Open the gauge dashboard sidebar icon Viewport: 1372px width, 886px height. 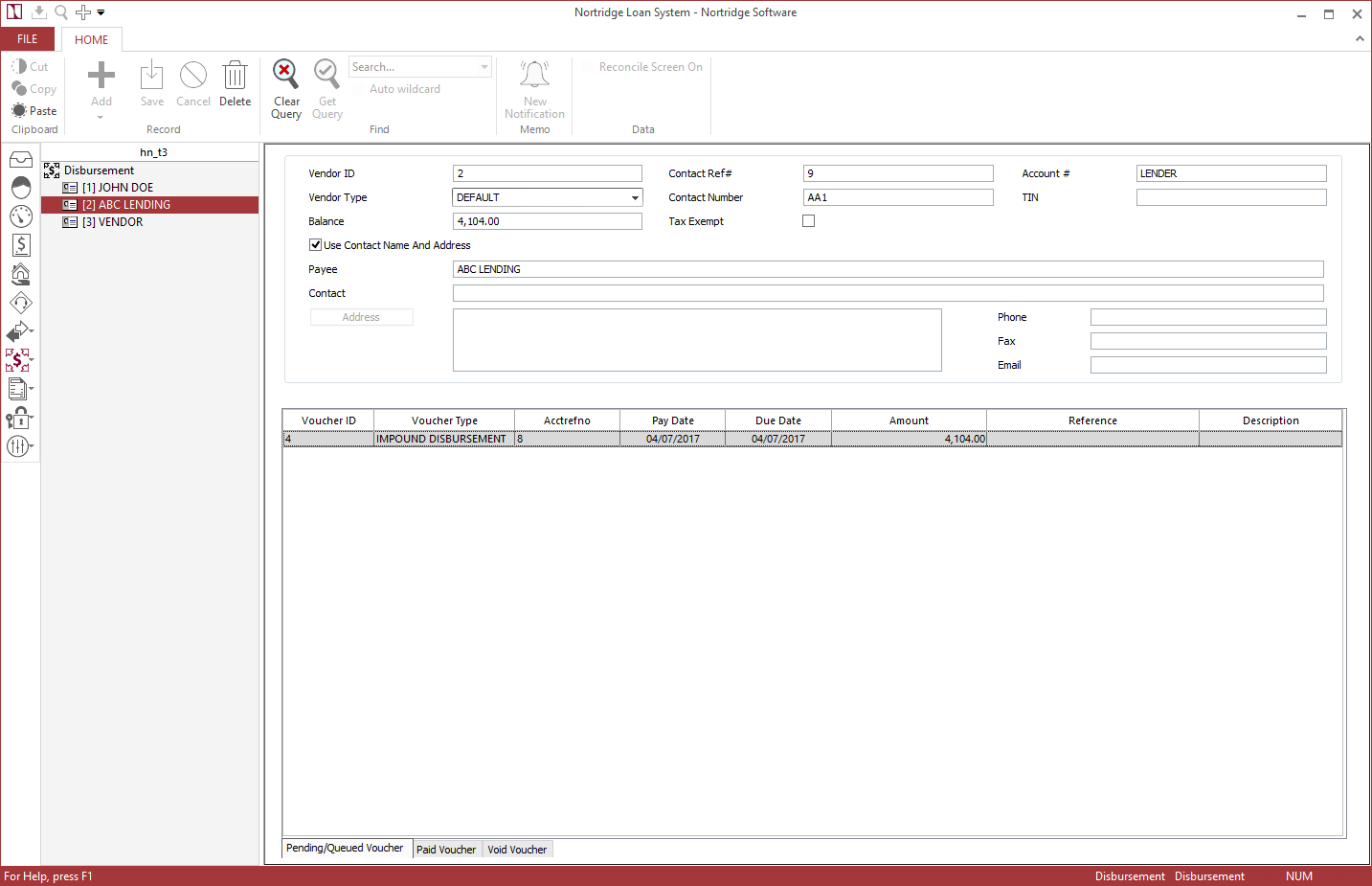pyautogui.click(x=21, y=216)
